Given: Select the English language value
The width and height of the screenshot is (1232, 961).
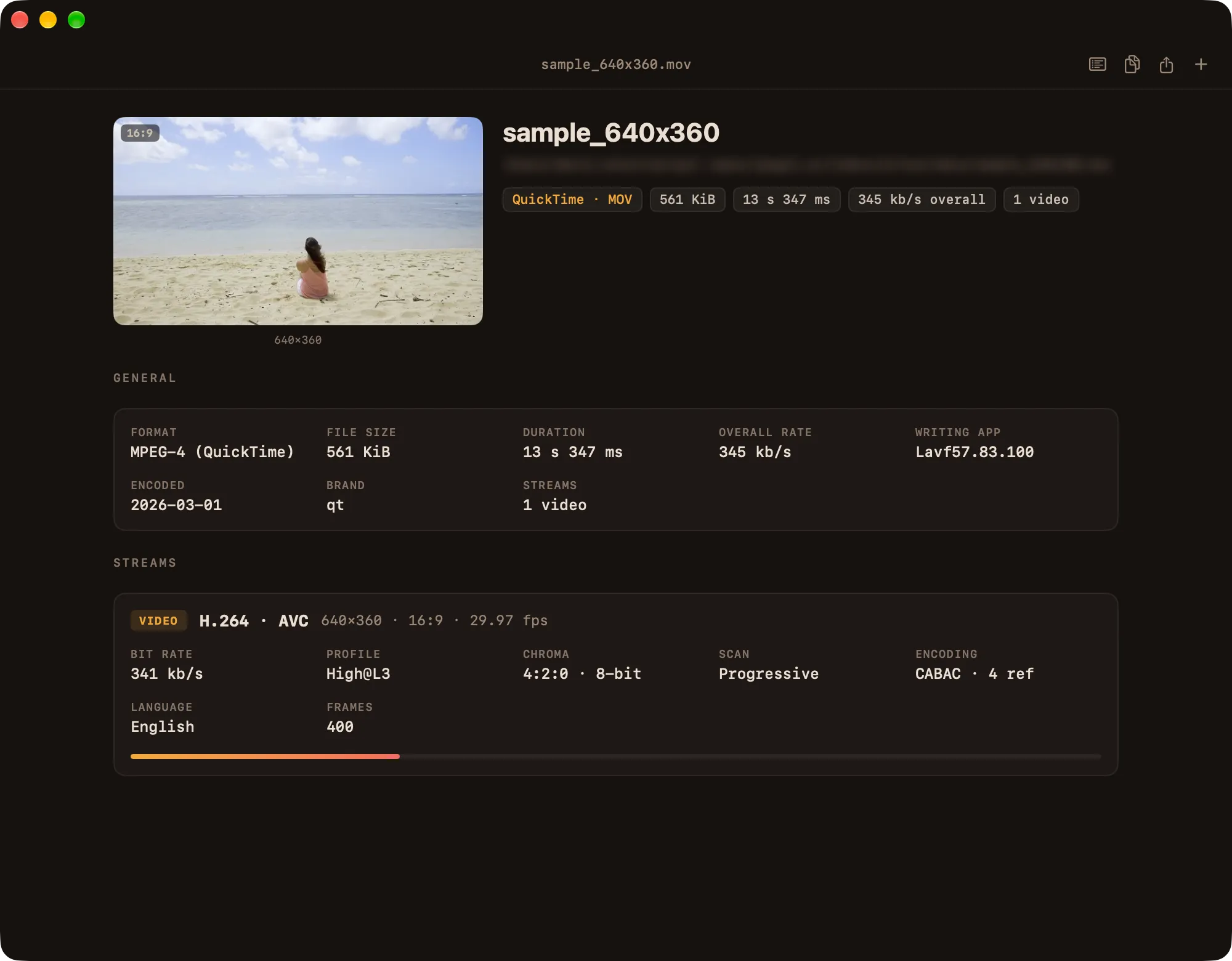Looking at the screenshot, I should pos(163,726).
